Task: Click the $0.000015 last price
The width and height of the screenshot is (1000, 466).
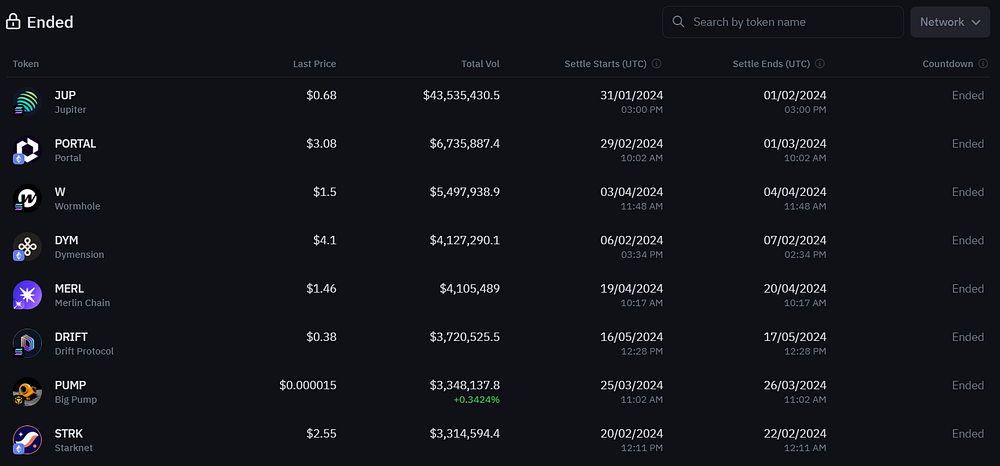Action: point(308,386)
